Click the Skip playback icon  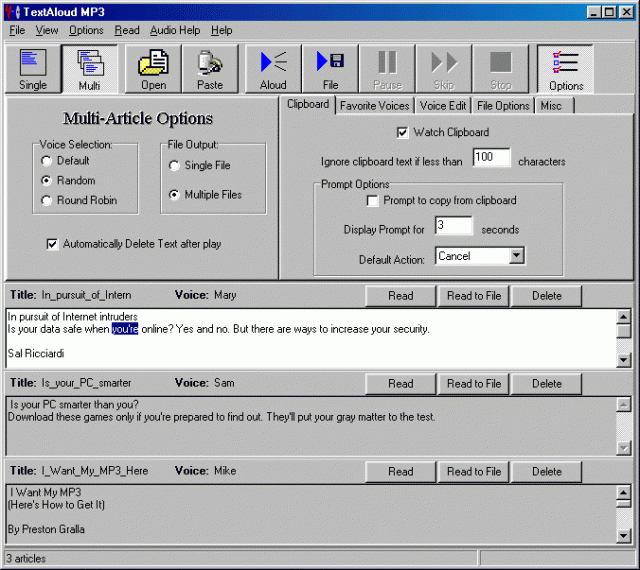(444, 69)
